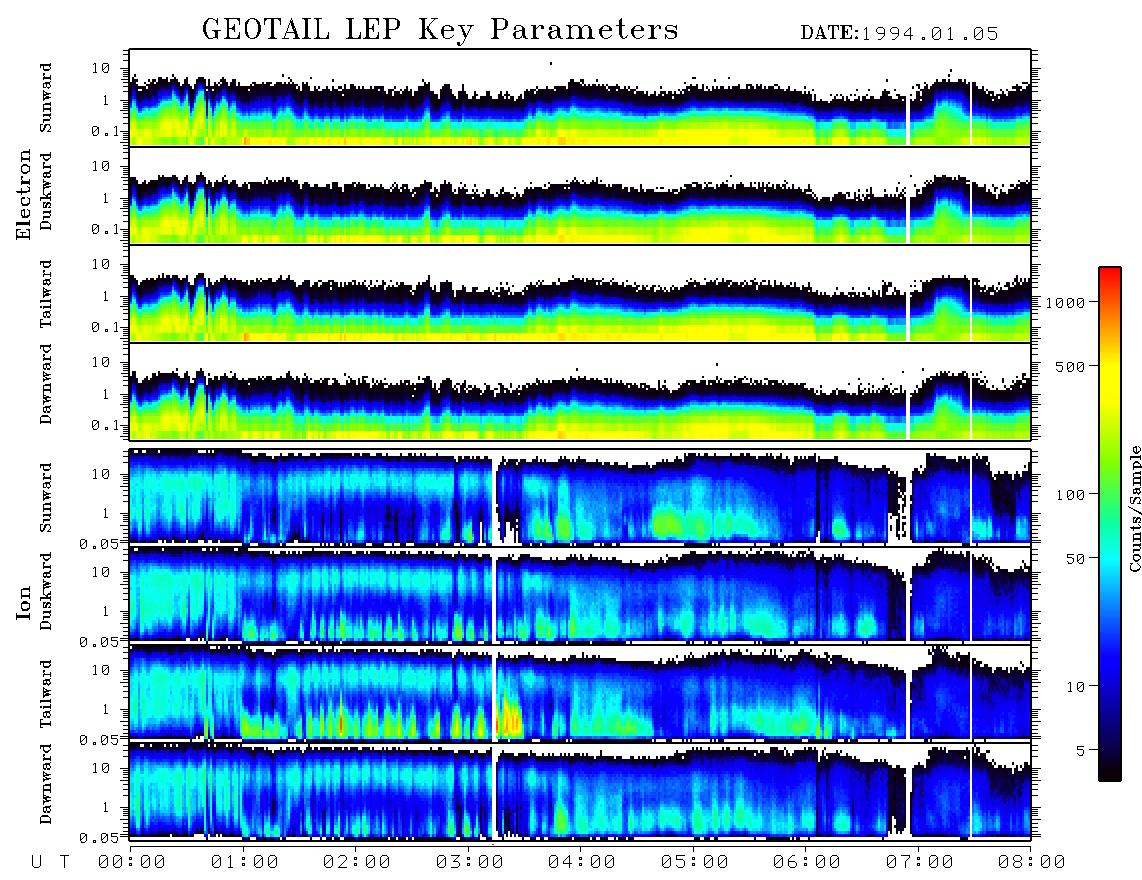1142x880 pixels.
Task: Click the 04:00 time axis label
Action: [581, 862]
